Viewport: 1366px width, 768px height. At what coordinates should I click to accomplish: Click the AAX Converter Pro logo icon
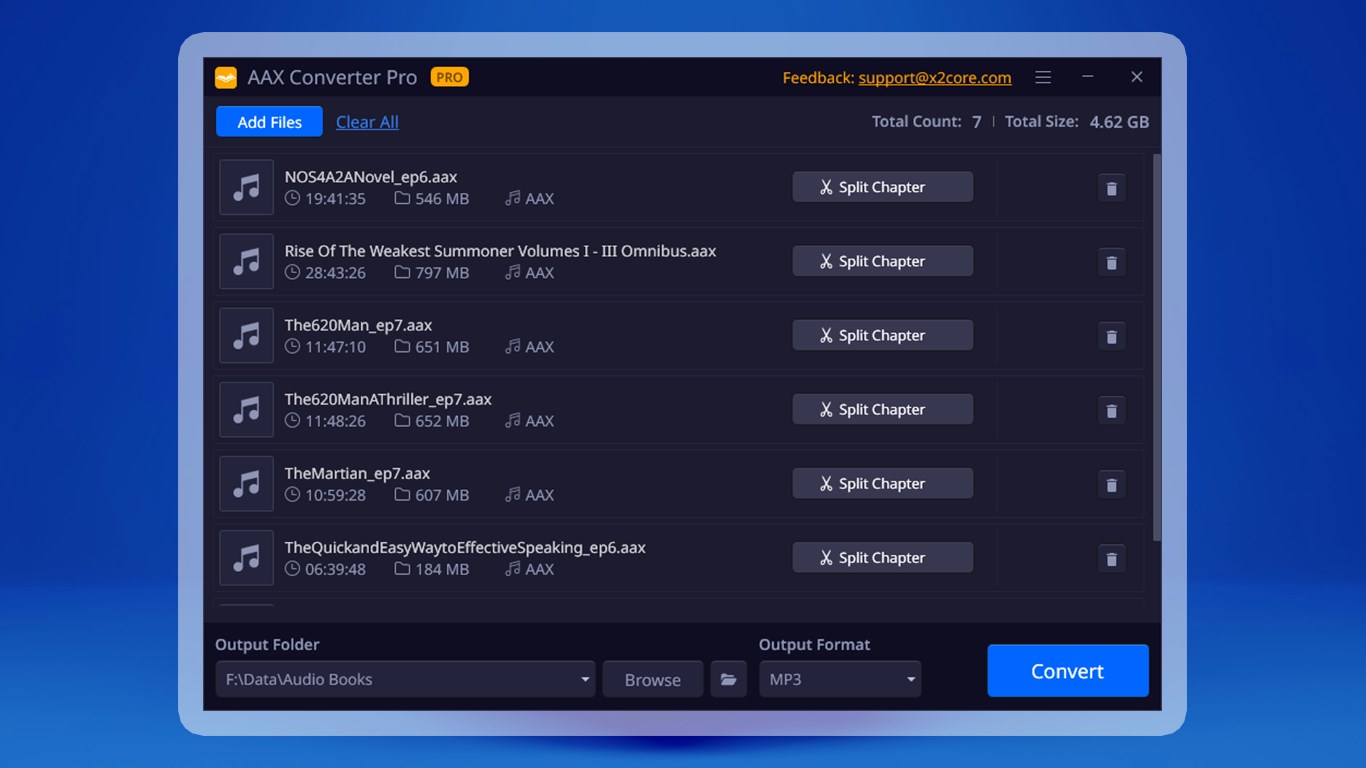pos(226,78)
